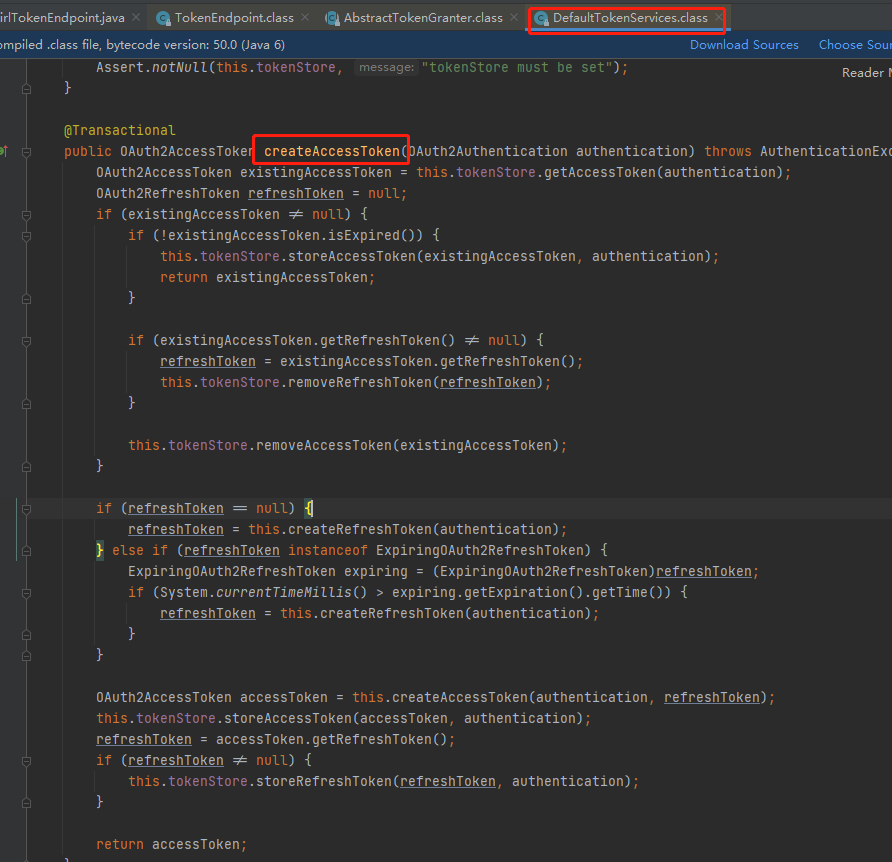Click 'bytecode version: 50.0 (Java 6)' banner text
Screen dimensions: 892x862
[x=196, y=45]
